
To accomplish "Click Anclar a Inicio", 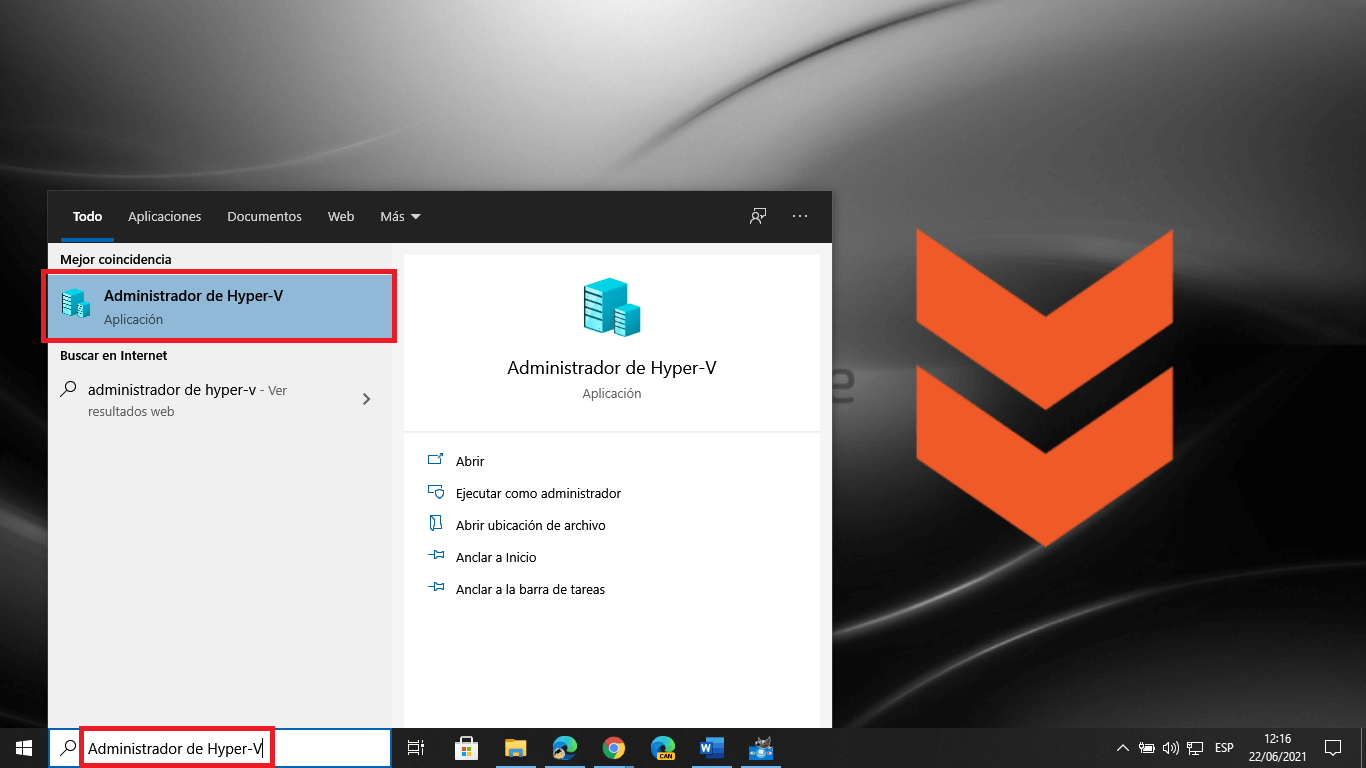I will (x=496, y=557).
